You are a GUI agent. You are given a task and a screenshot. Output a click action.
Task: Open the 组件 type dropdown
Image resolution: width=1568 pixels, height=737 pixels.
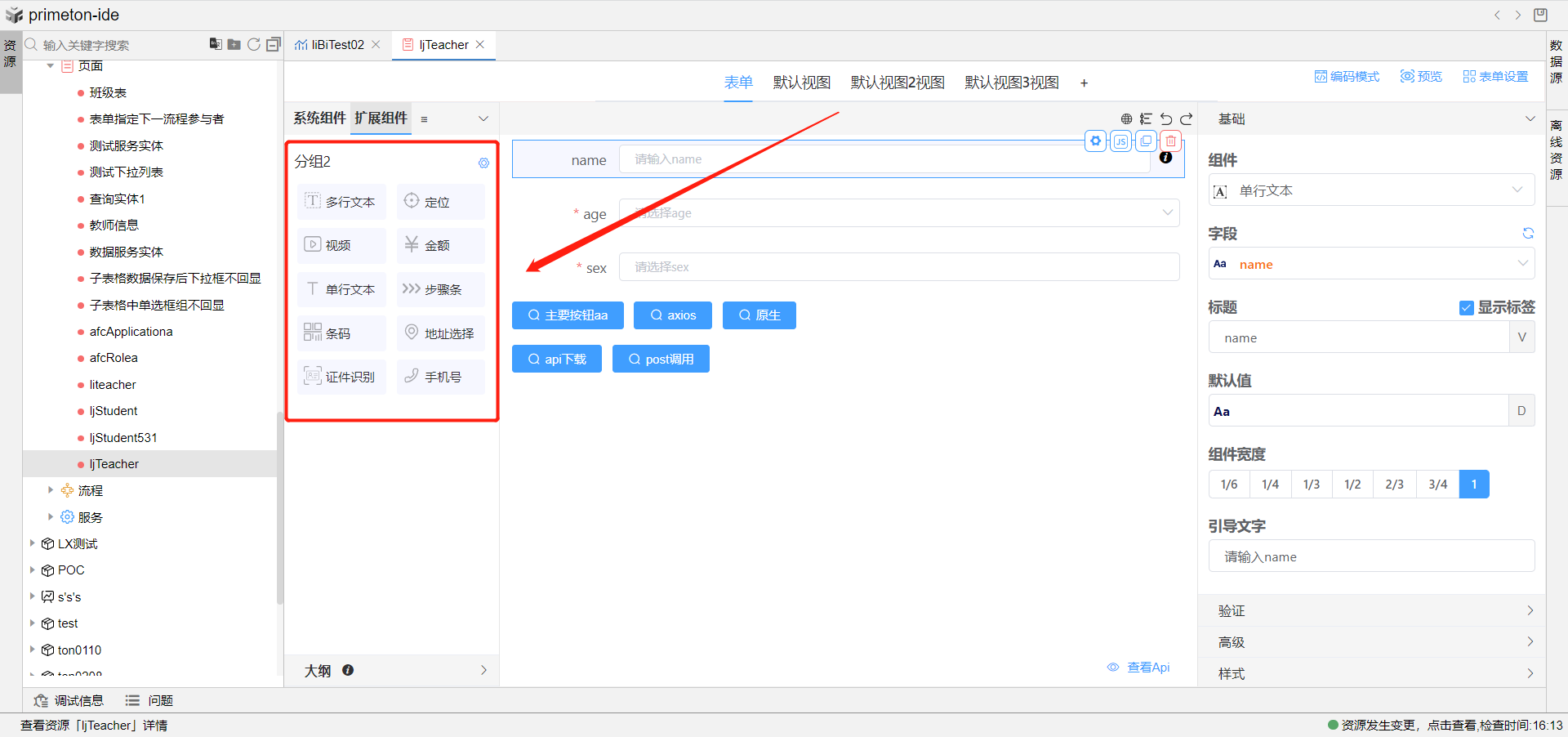(x=1370, y=190)
